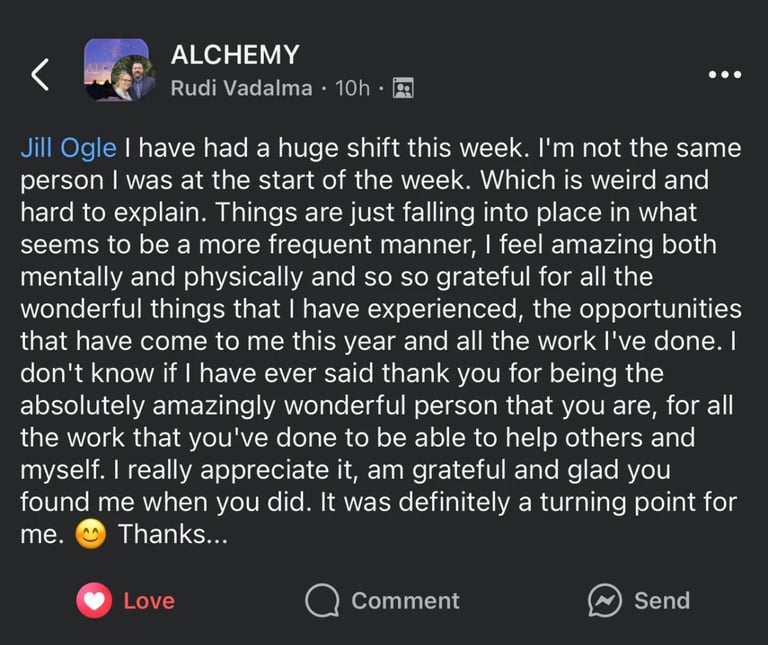Open Rudi Vadalma's profile name

click(241, 89)
